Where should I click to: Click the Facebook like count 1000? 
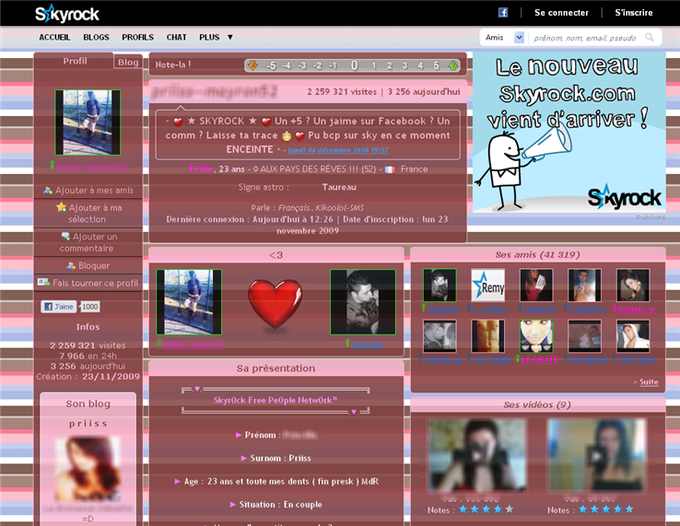click(90, 307)
